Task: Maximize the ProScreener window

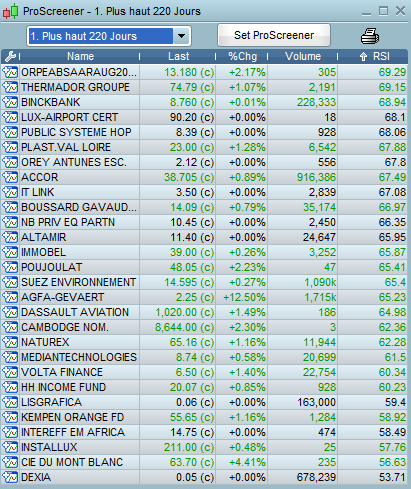Action: (x=383, y=11)
